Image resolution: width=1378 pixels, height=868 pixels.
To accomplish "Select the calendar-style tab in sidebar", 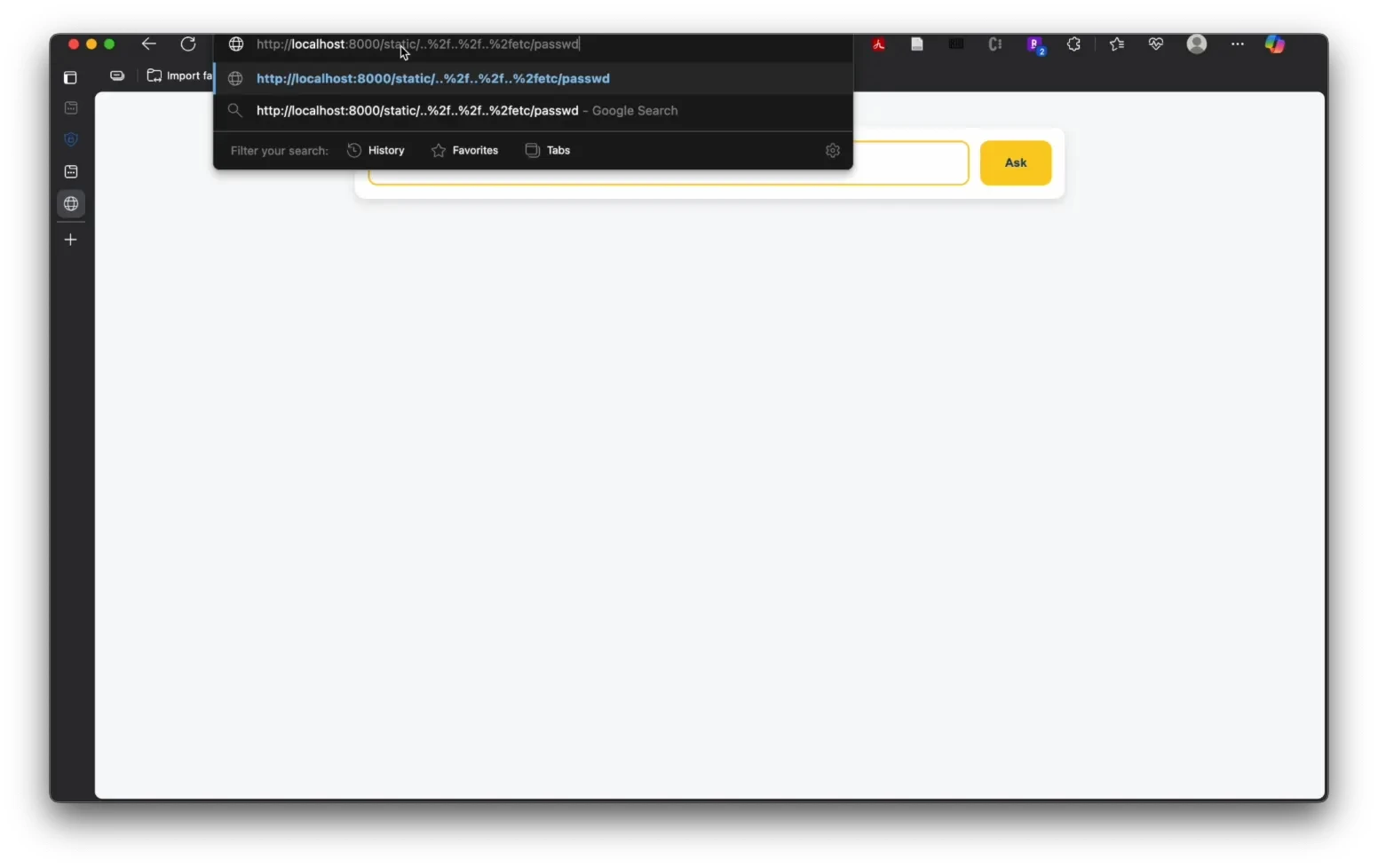I will [71, 171].
